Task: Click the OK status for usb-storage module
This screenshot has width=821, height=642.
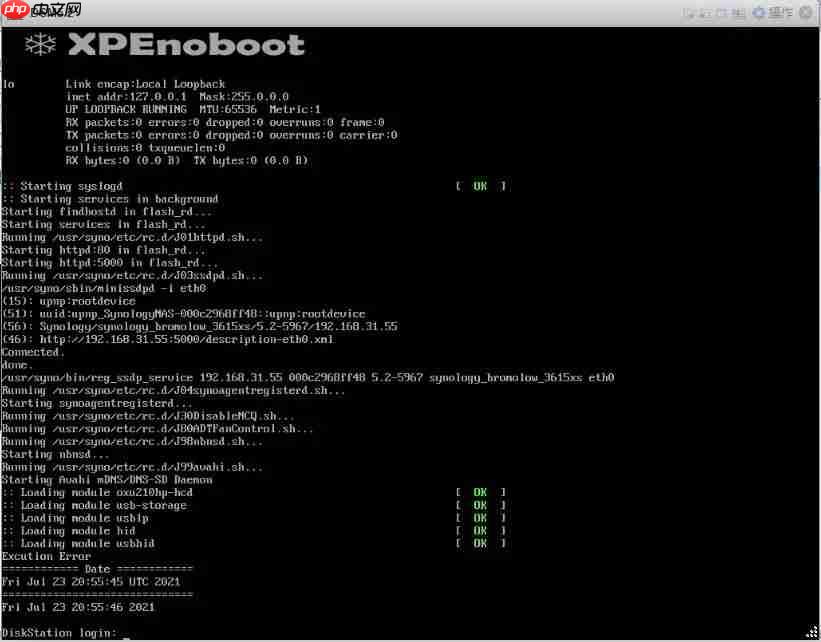Action: point(480,505)
